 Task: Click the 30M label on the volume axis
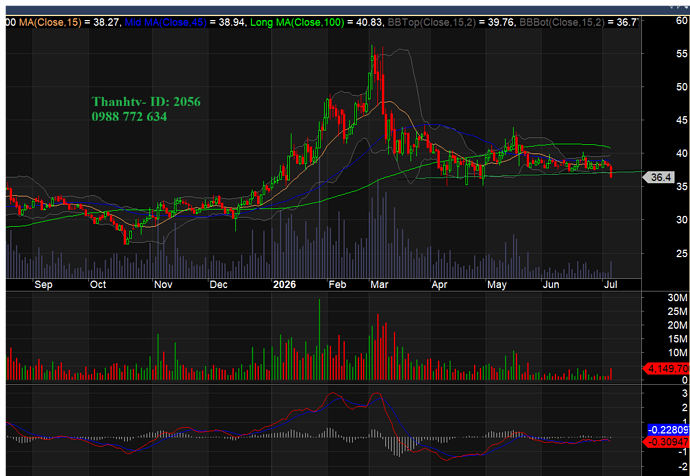677,298
